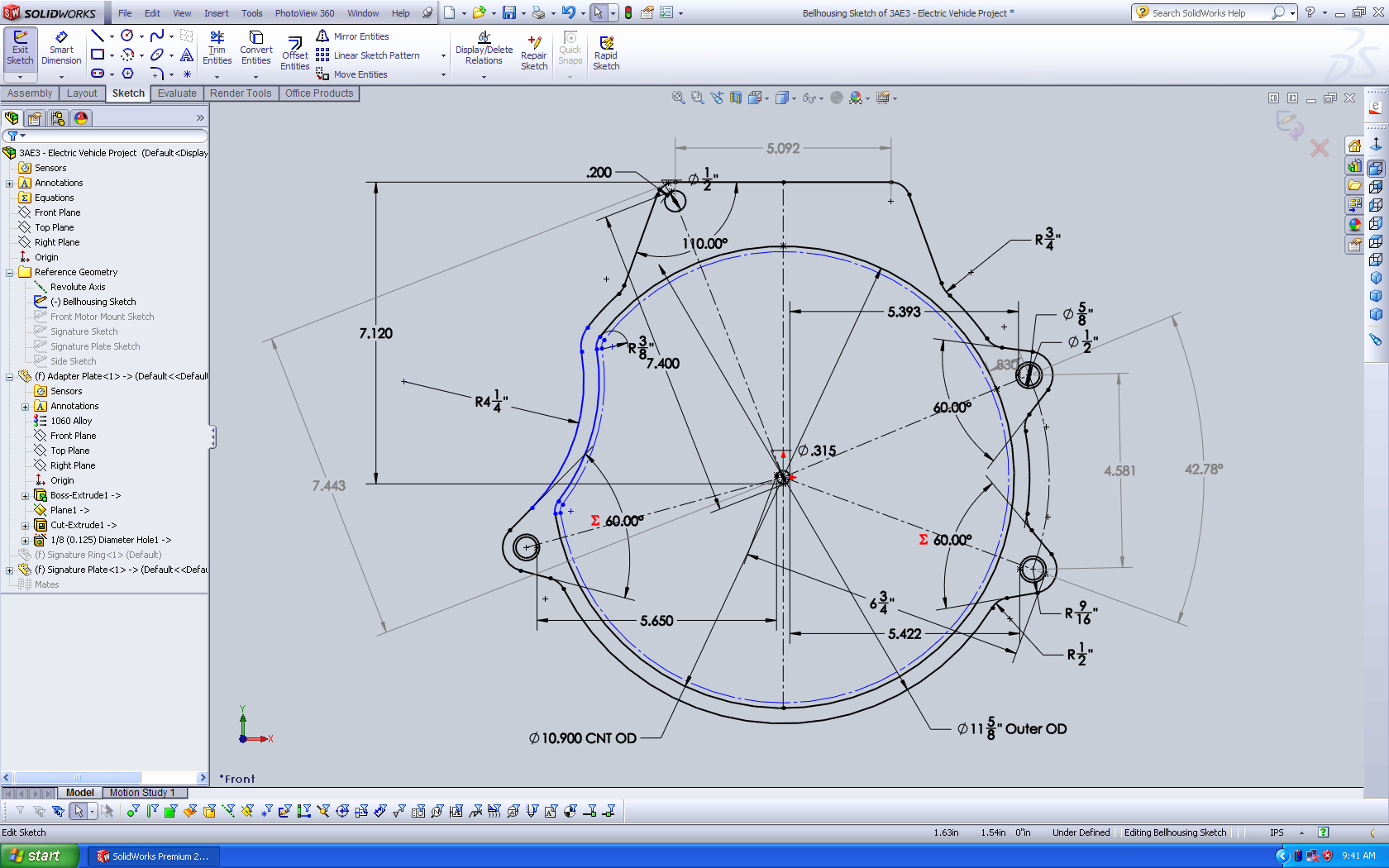Click the Windows start button
Screen dimensions: 1389x868
tap(40, 856)
